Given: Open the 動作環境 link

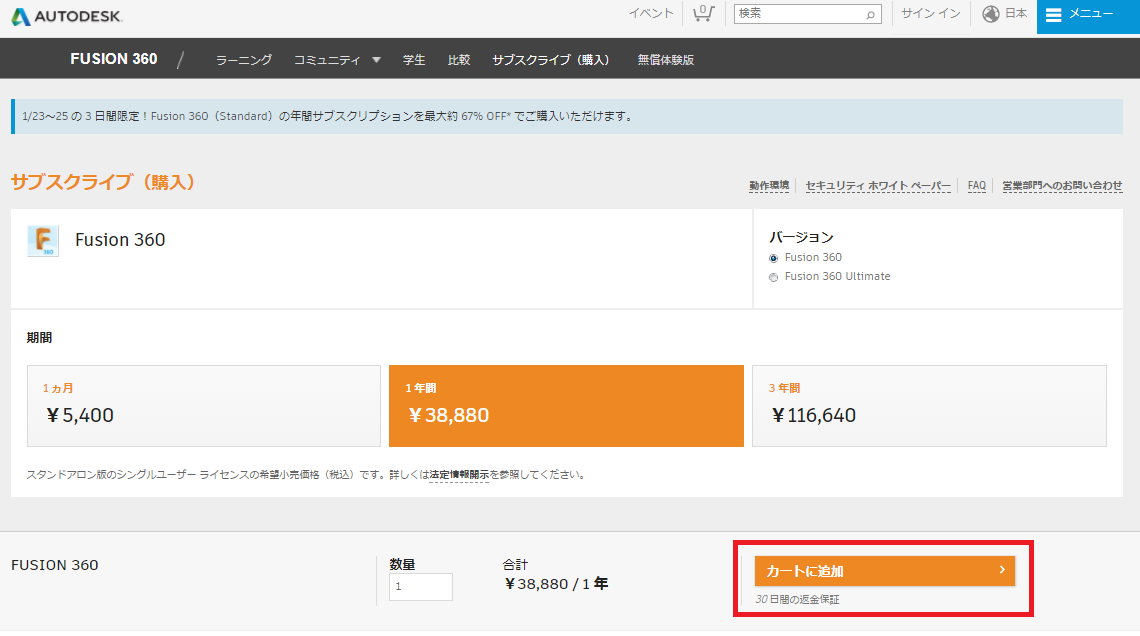Looking at the screenshot, I should tap(769, 185).
